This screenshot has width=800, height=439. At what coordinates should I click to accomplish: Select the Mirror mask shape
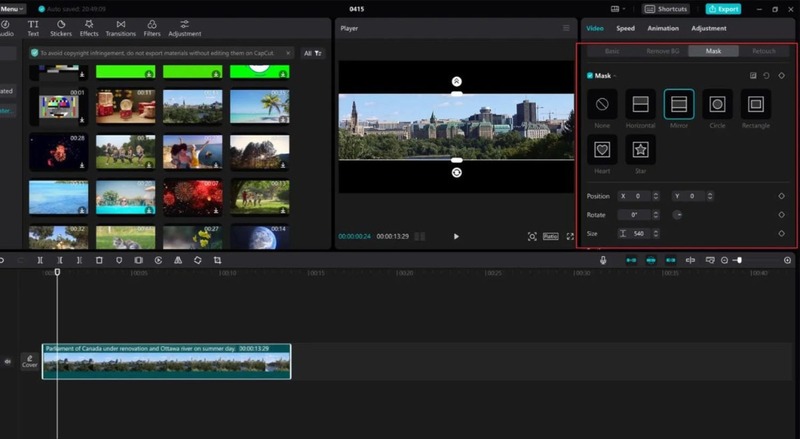point(679,104)
